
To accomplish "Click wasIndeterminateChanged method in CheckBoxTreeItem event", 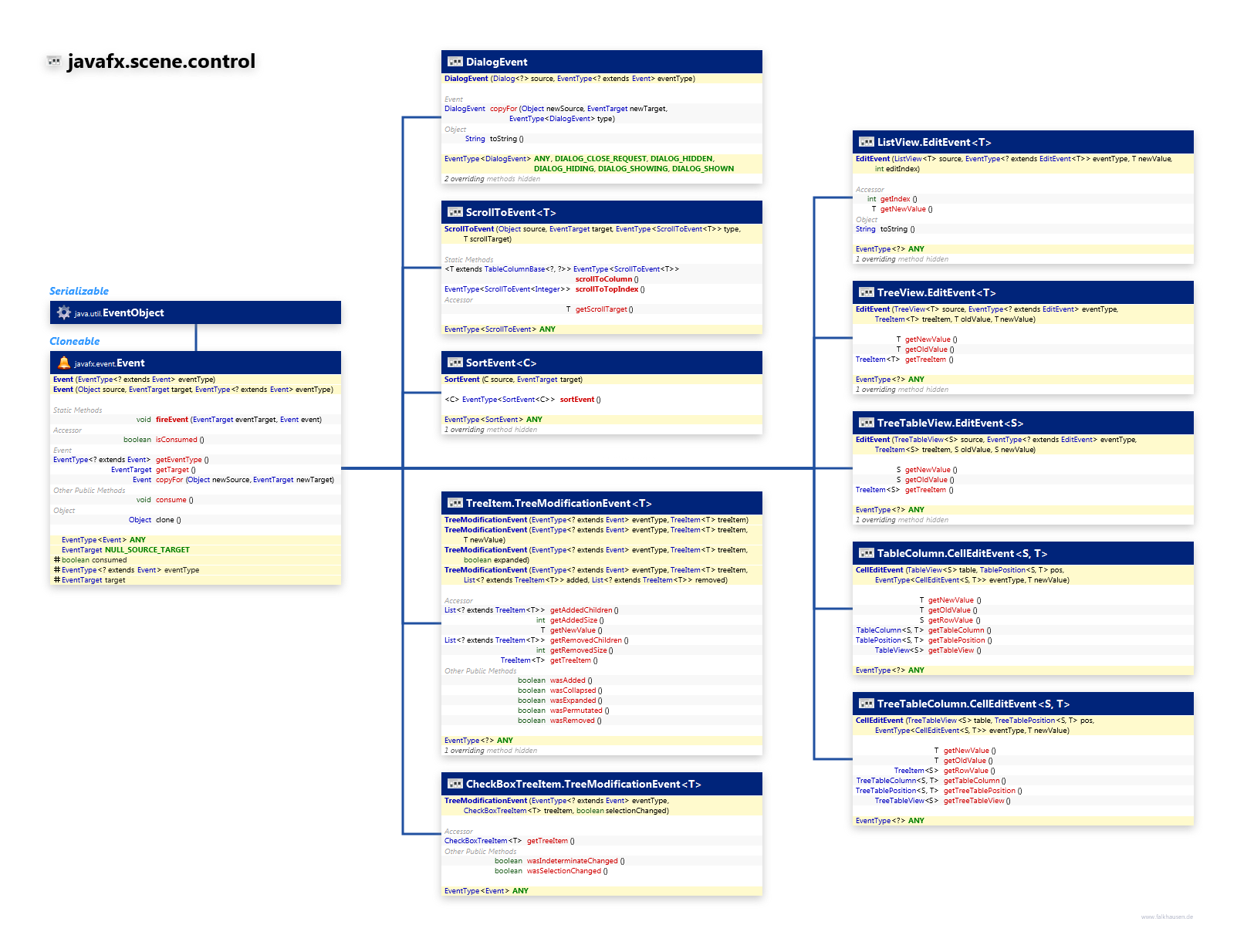I will point(572,861).
